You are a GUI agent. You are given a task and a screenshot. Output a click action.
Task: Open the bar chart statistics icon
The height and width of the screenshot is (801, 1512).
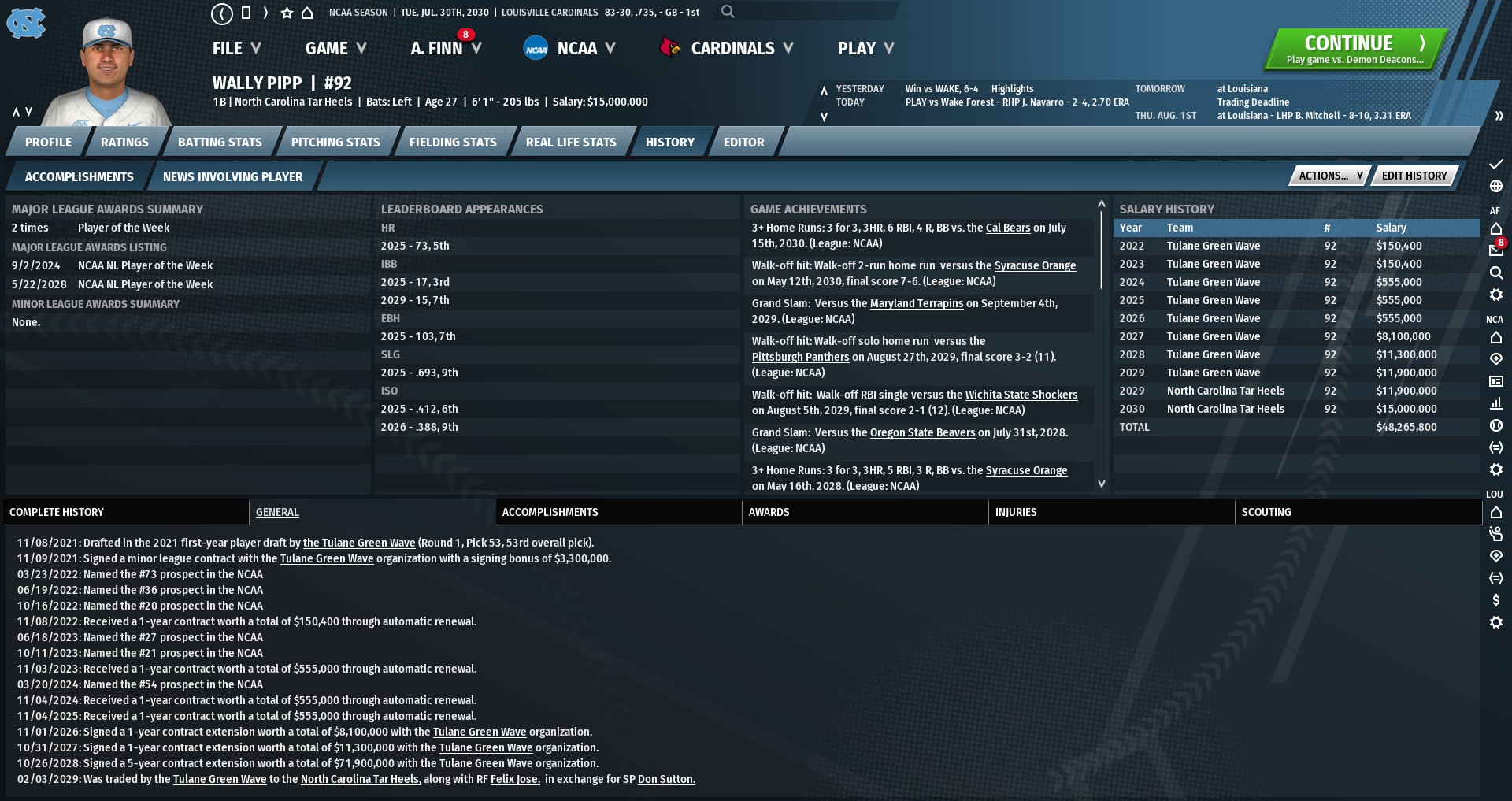[1495, 403]
